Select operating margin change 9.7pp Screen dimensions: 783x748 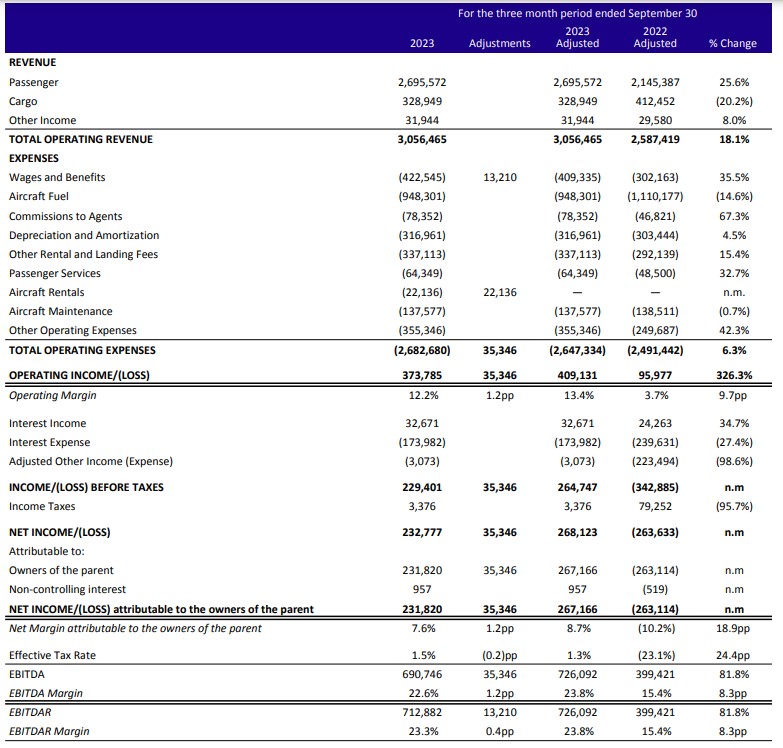(734, 395)
